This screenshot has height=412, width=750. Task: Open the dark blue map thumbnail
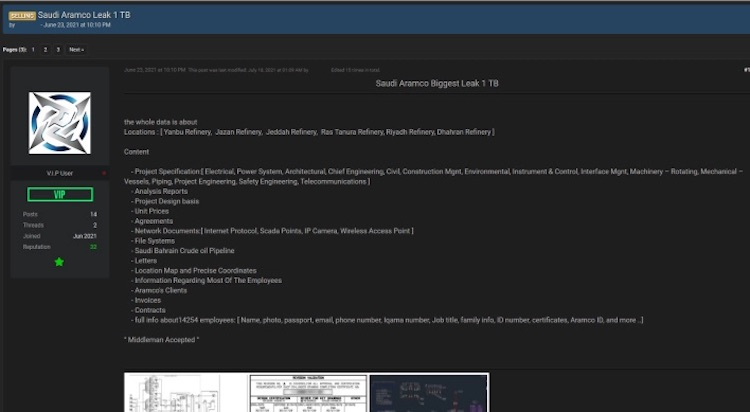pyautogui.click(x=429, y=393)
